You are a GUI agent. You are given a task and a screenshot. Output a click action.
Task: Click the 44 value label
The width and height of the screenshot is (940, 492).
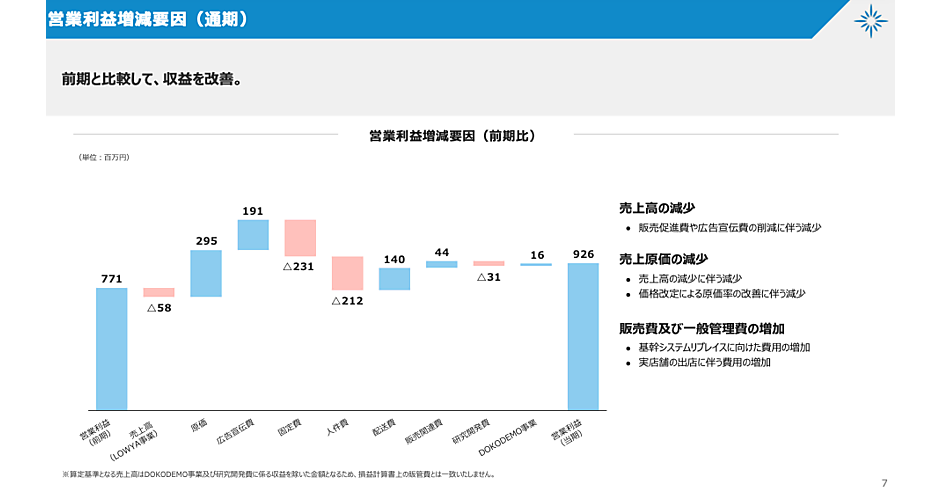click(x=442, y=252)
